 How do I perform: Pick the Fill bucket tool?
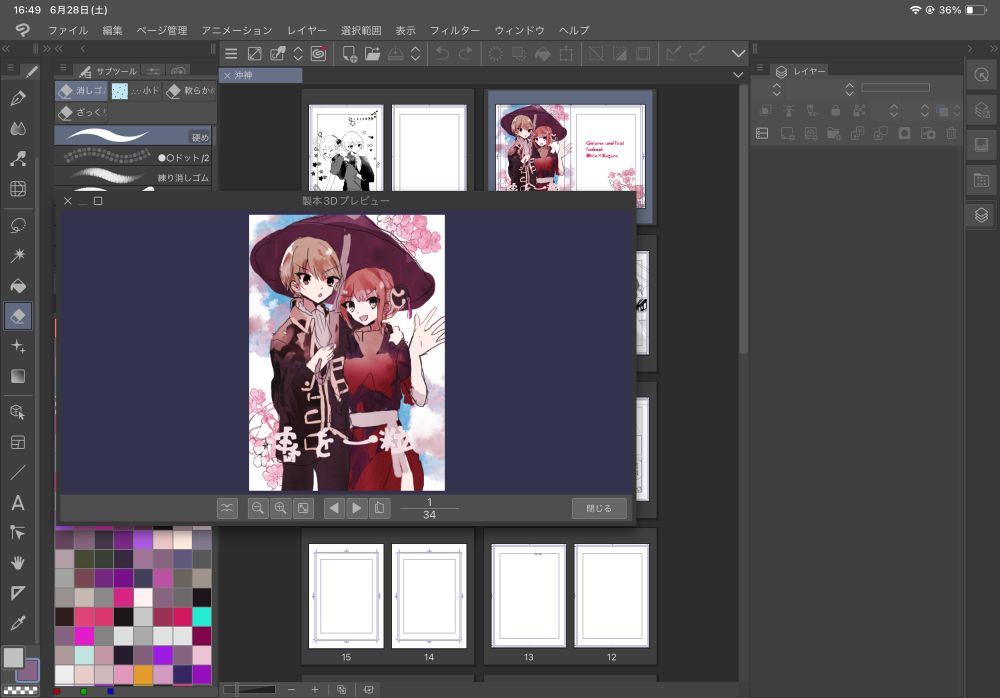coord(18,286)
